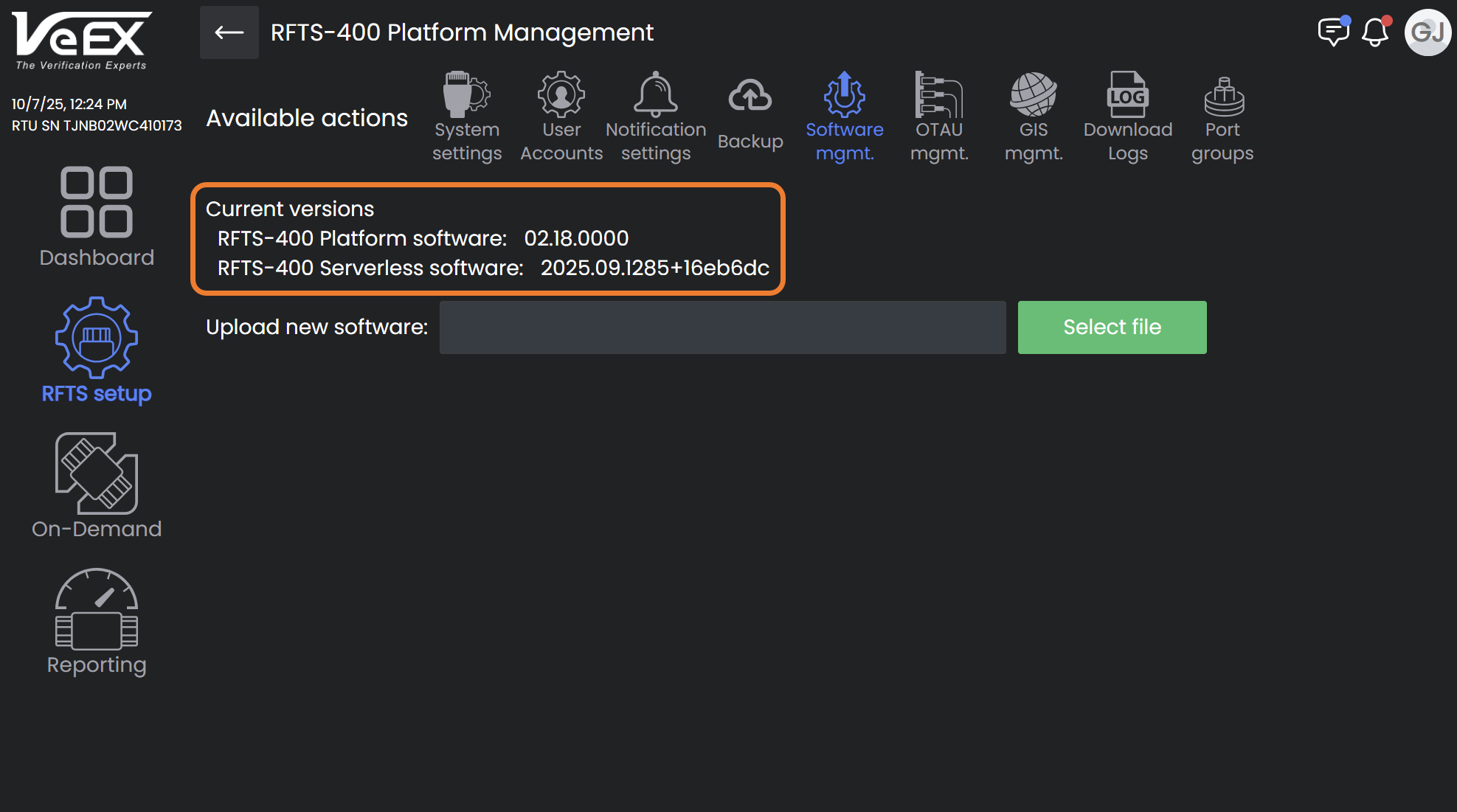Click the Available actions label
This screenshot has width=1457, height=812.
[307, 118]
